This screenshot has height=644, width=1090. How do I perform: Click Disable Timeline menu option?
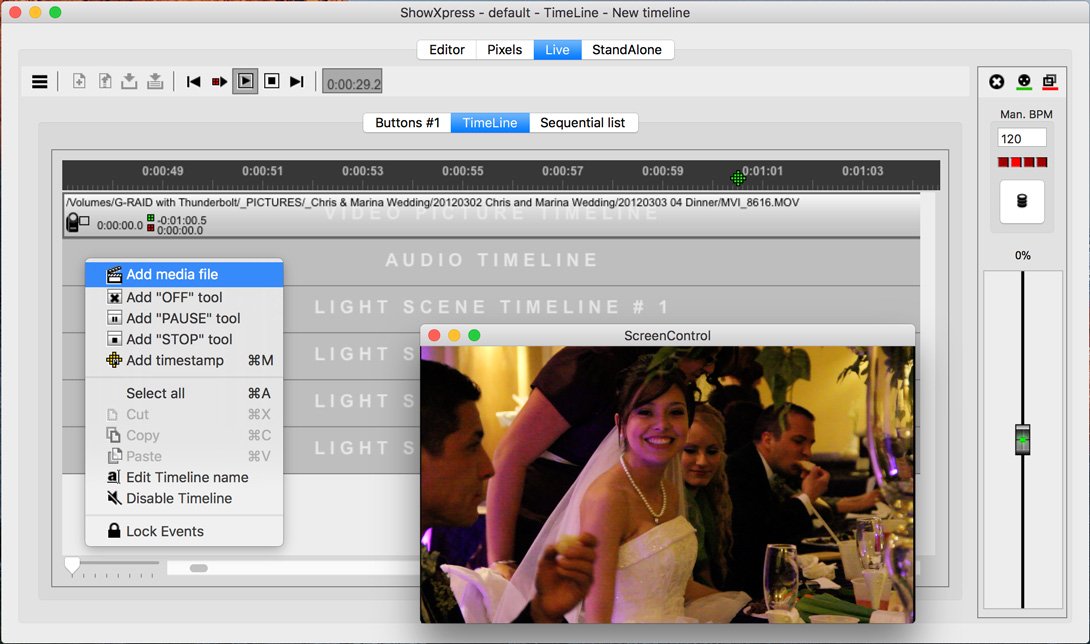178,498
